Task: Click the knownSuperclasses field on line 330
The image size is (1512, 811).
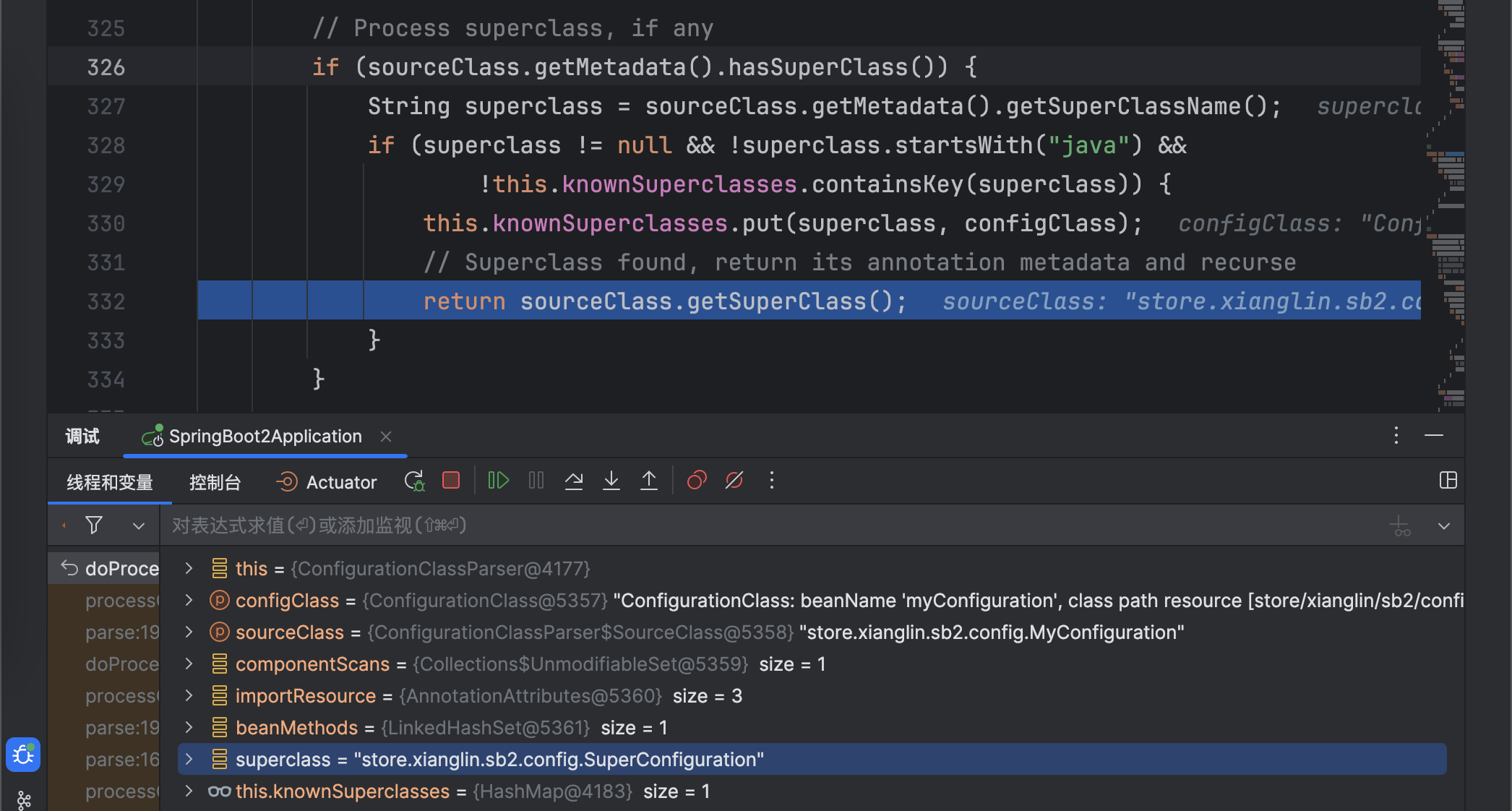Action: click(610, 223)
